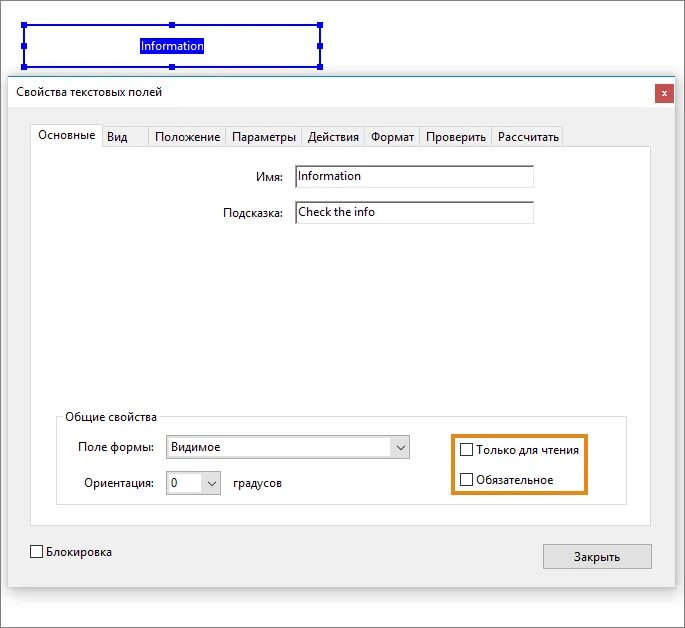Switch to the Основные tab

[x=66, y=135]
